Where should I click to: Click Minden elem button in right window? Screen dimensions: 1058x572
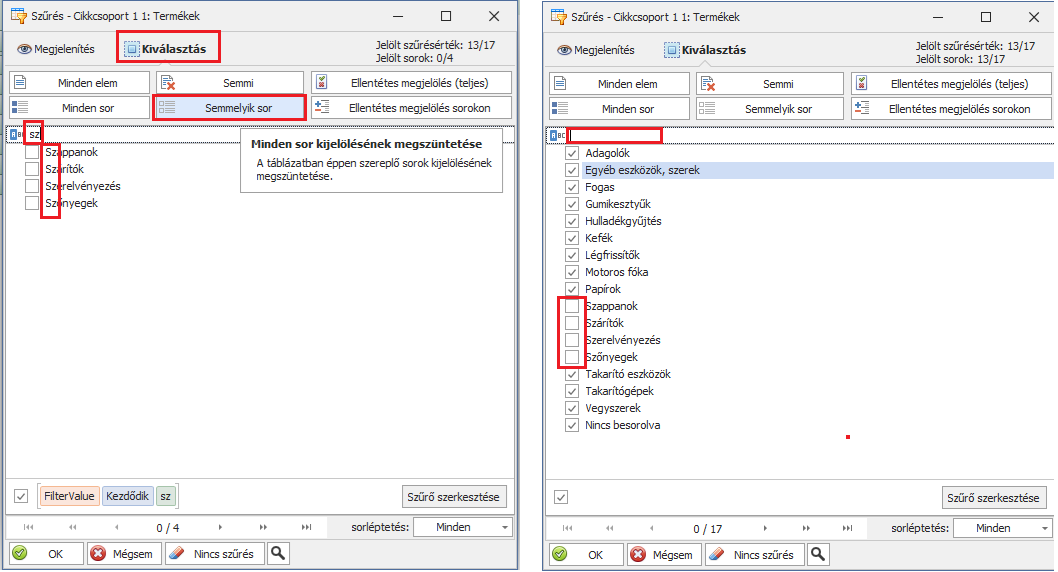point(619,84)
